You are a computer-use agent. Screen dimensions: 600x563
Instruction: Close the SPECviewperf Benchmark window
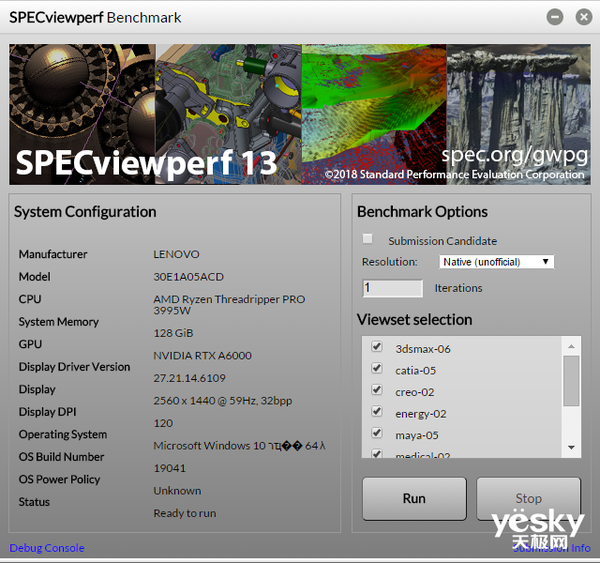(x=581, y=17)
